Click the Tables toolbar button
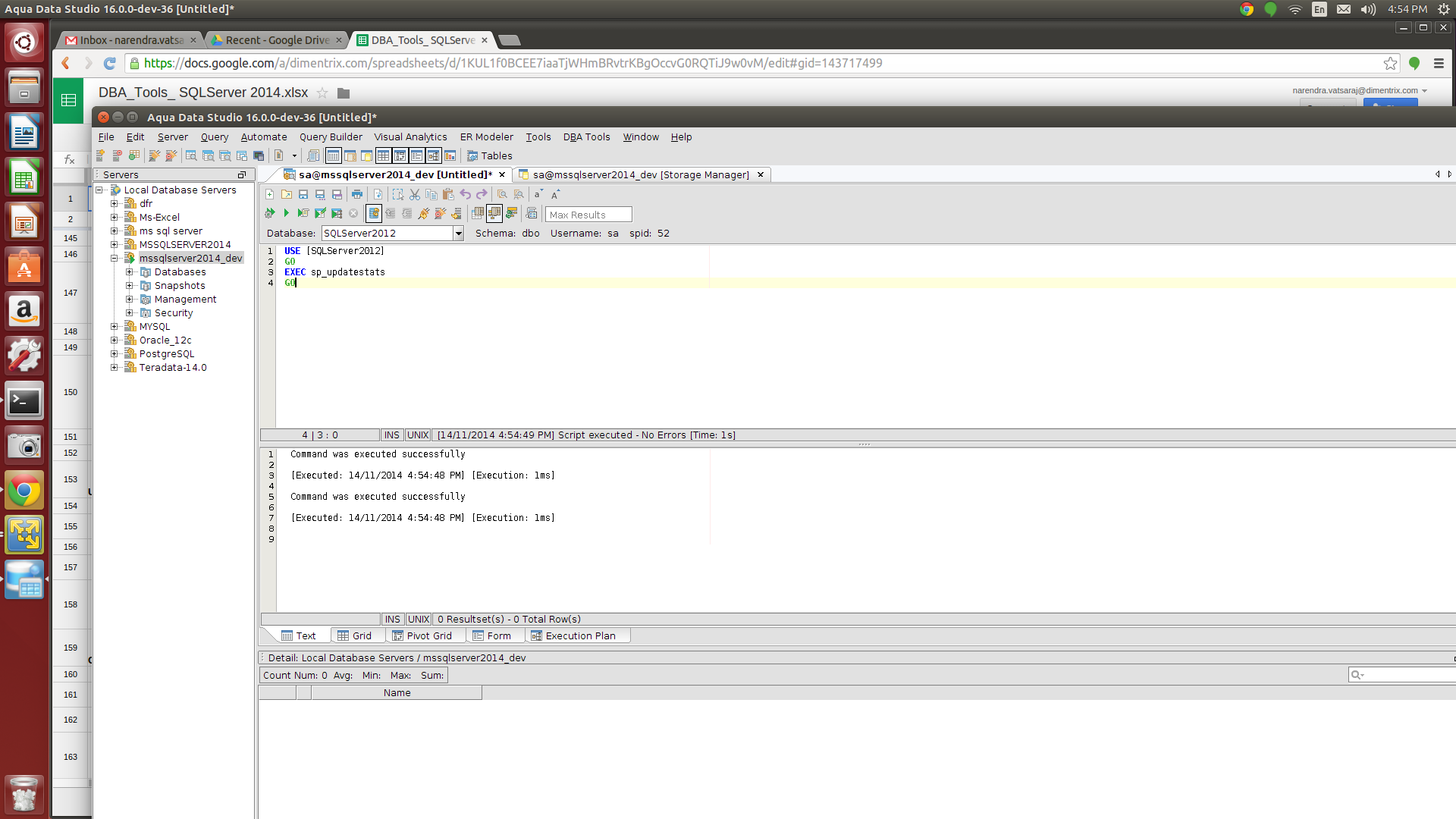1456x819 pixels. (490, 156)
